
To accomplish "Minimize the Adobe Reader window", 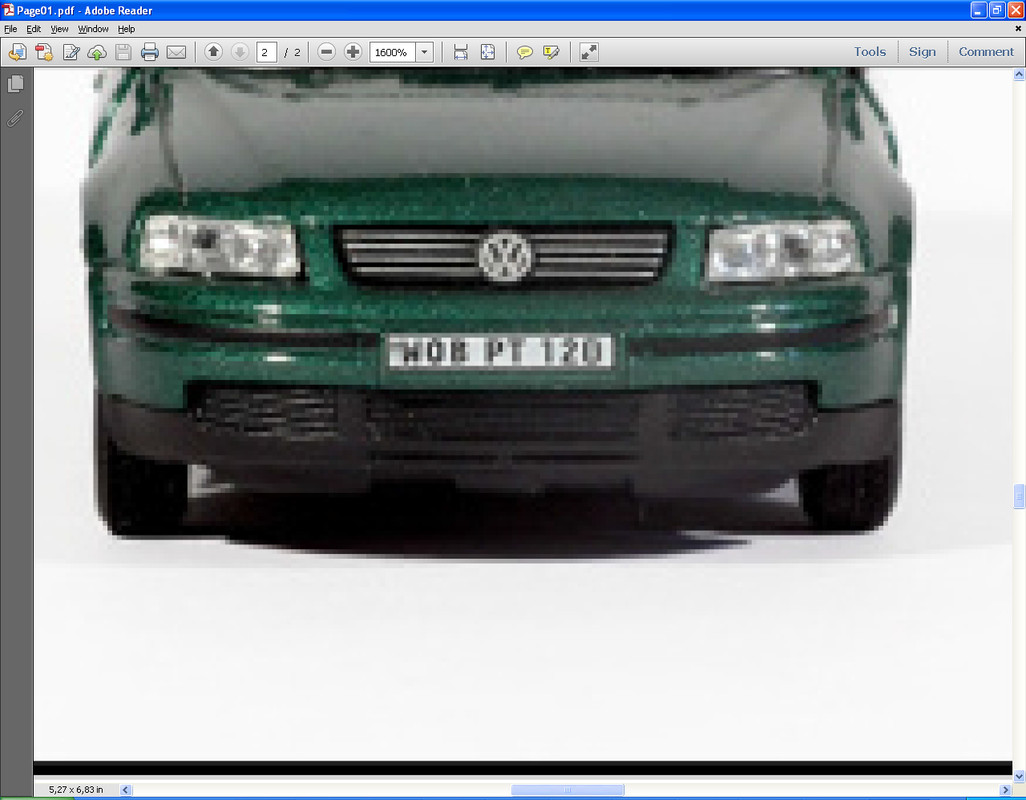I will (x=978, y=10).
